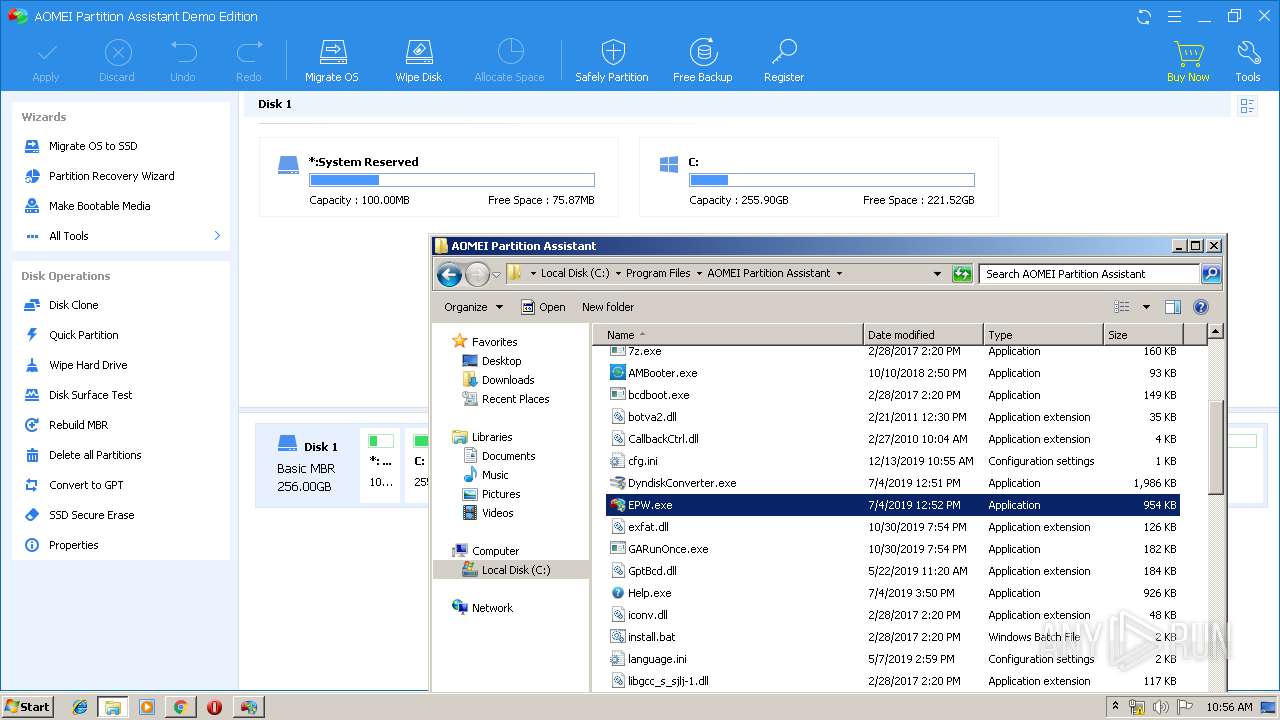The height and width of the screenshot is (720, 1280).
Task: Open Chrome from taskbar
Action: coord(180,707)
